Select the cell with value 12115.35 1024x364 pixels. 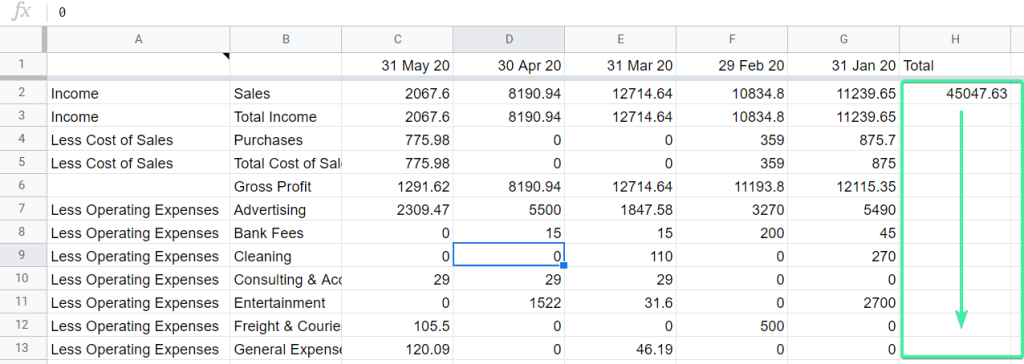tap(844, 186)
